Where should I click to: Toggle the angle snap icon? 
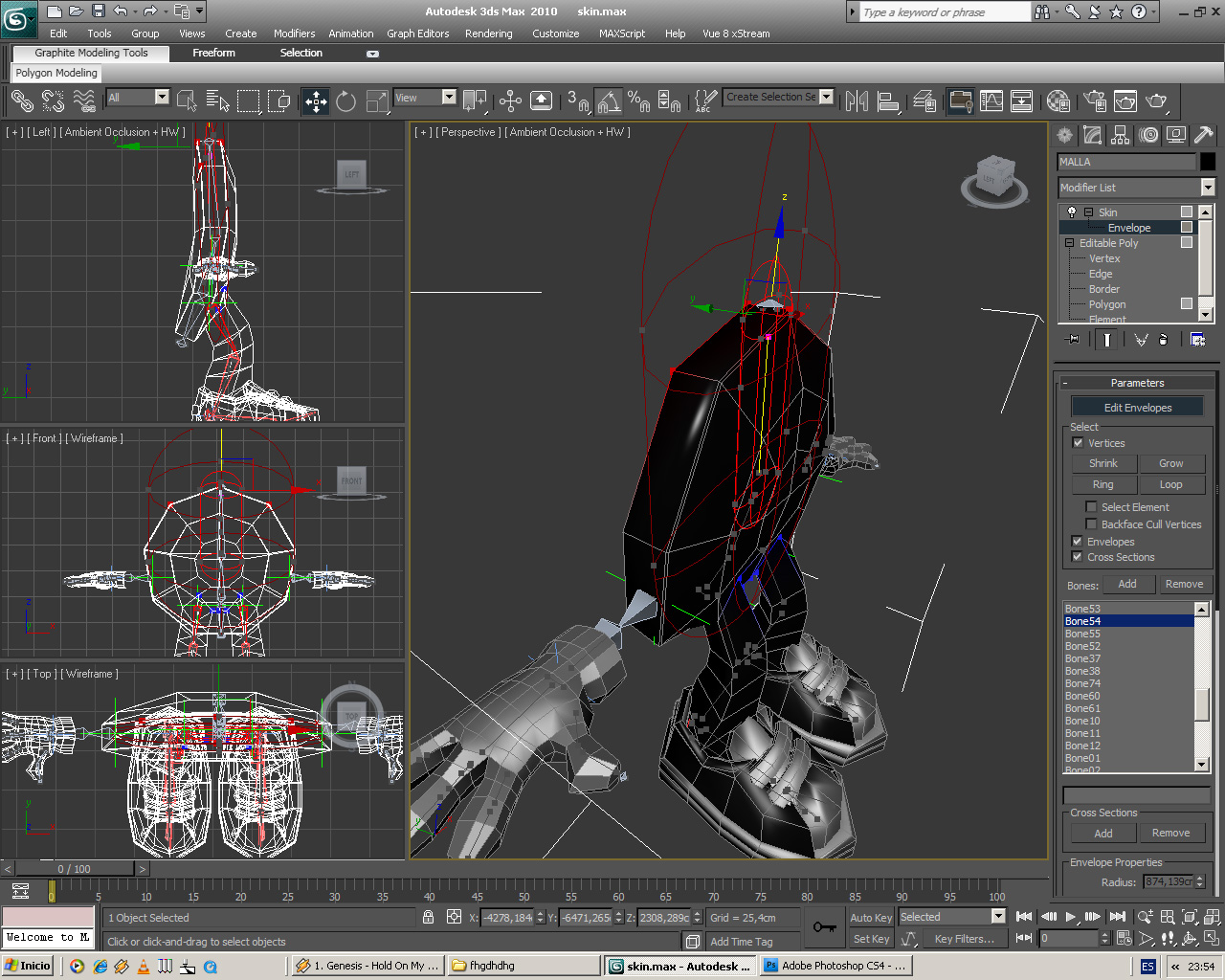click(609, 100)
